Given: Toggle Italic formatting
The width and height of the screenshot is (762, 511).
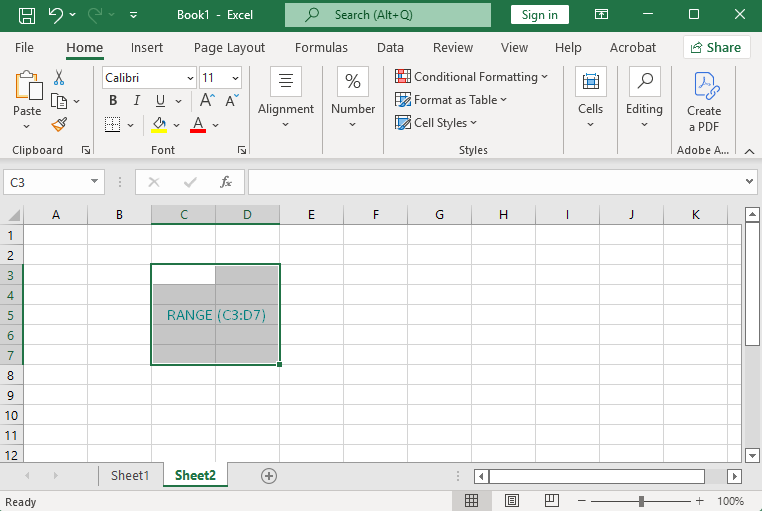Looking at the screenshot, I should [x=136, y=100].
